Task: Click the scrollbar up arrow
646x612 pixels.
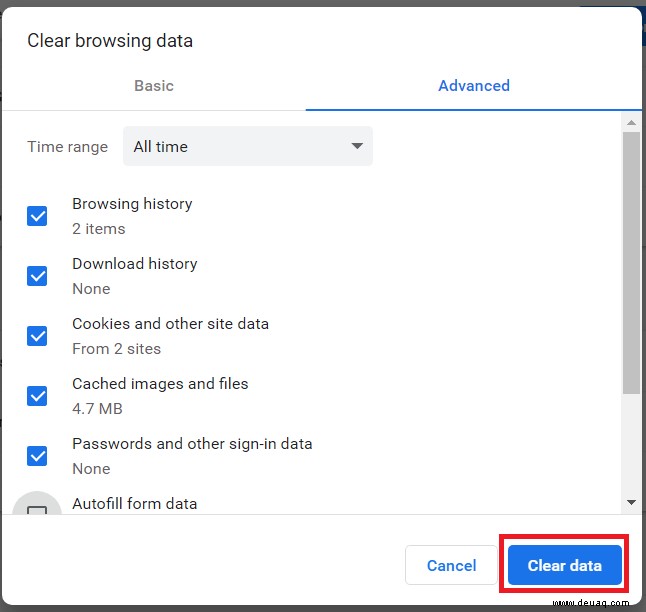Action: [631, 123]
